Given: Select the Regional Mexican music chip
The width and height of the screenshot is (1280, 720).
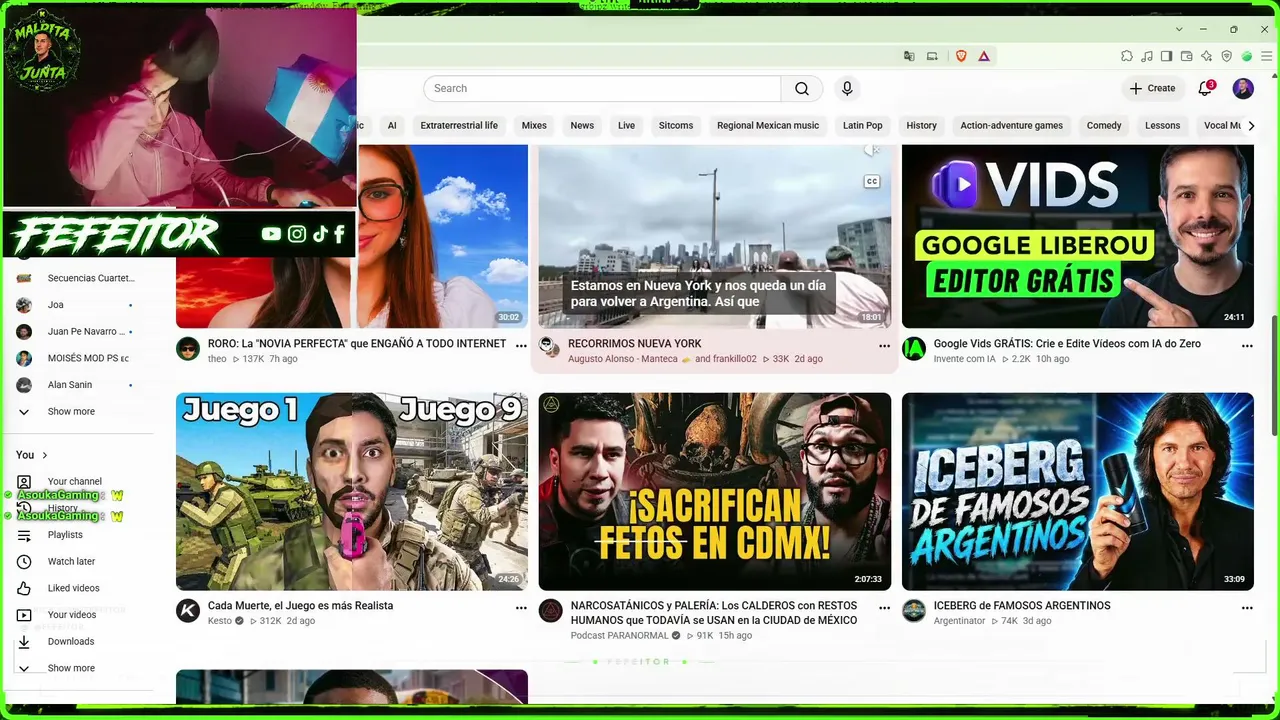Looking at the screenshot, I should point(768,126).
